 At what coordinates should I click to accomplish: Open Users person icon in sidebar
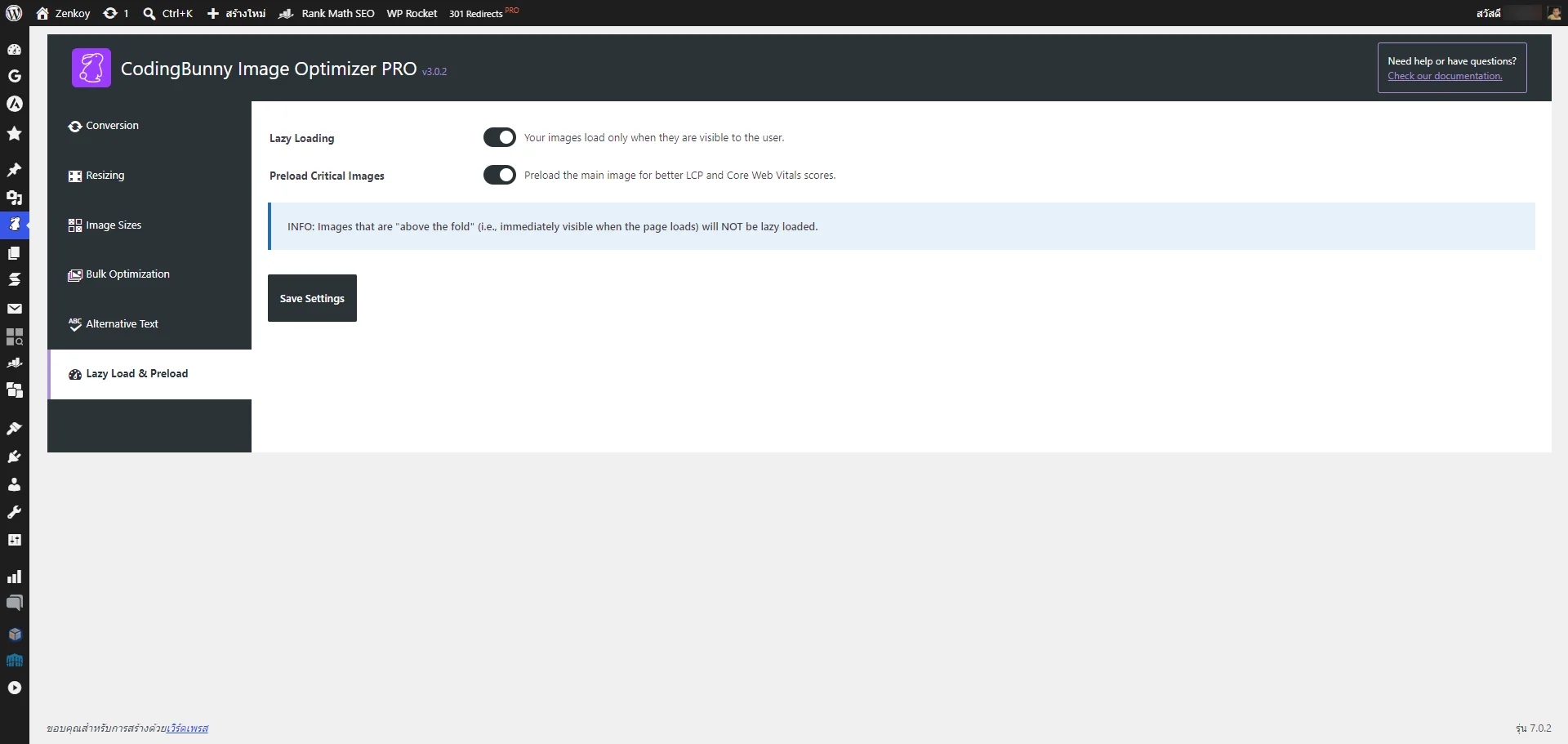click(14, 484)
